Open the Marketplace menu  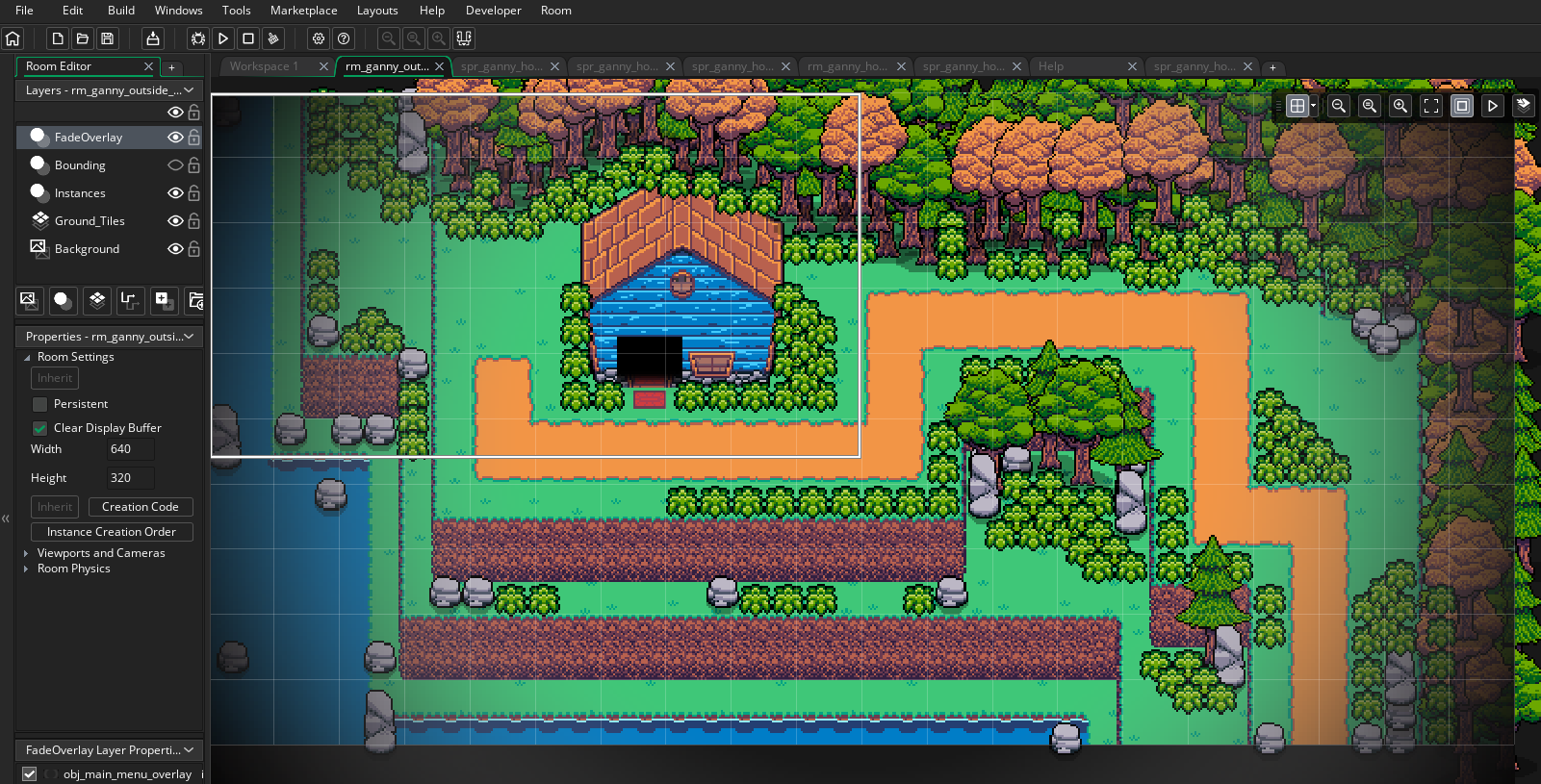304,11
